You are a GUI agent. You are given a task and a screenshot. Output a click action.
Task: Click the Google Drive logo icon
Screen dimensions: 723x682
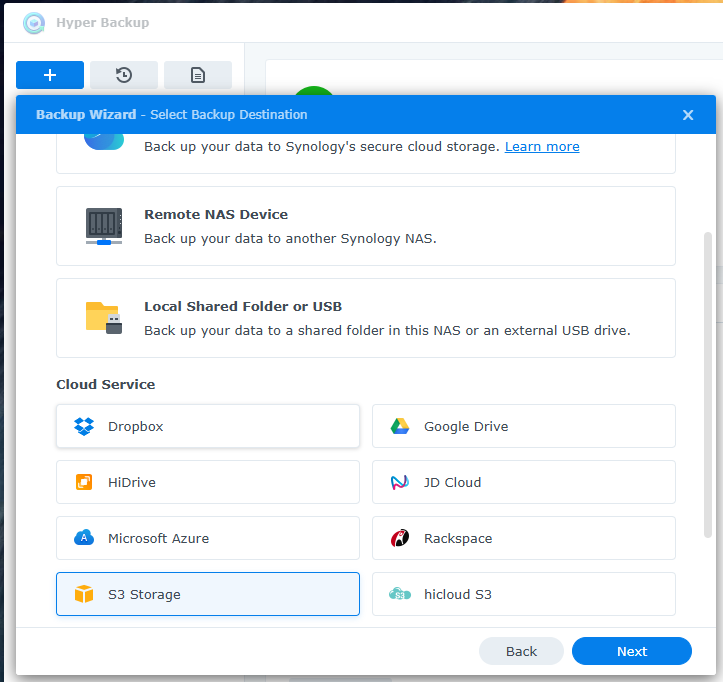(x=400, y=426)
